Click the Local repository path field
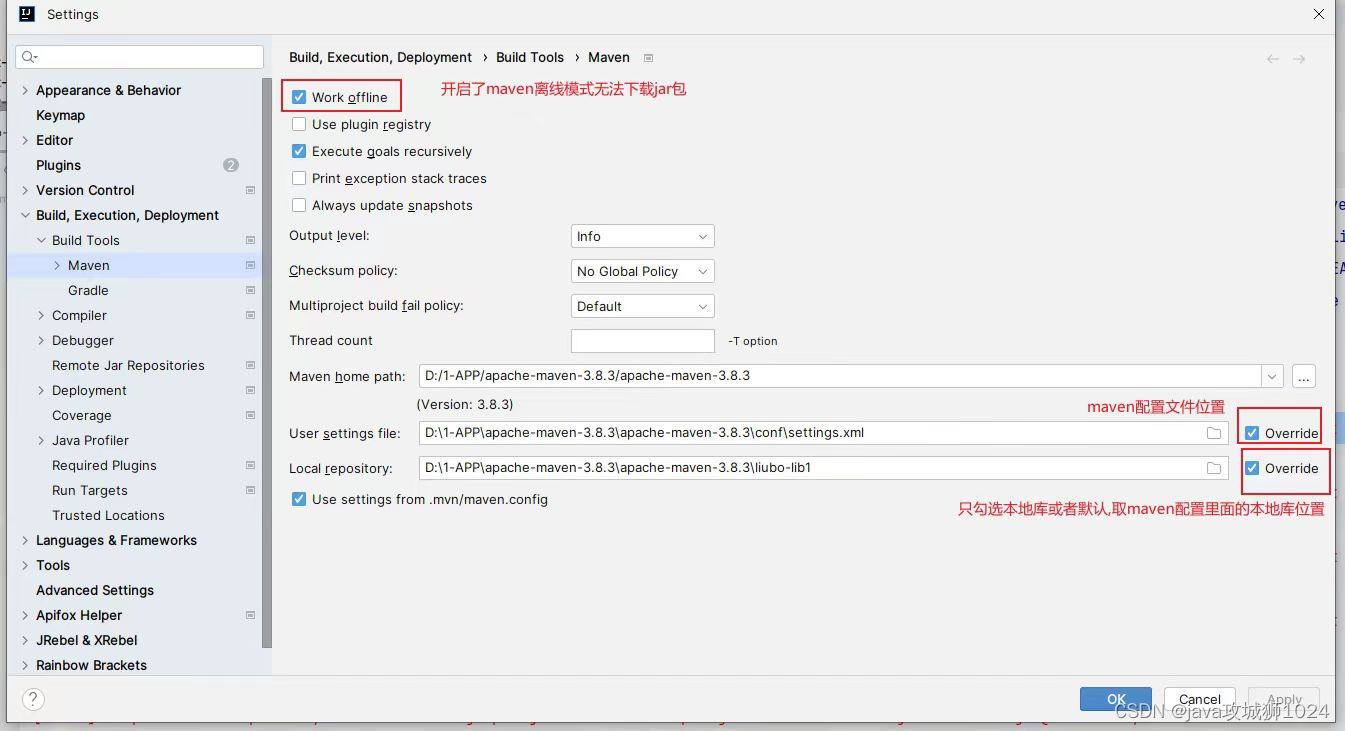This screenshot has width=1345, height=731. tap(824, 468)
